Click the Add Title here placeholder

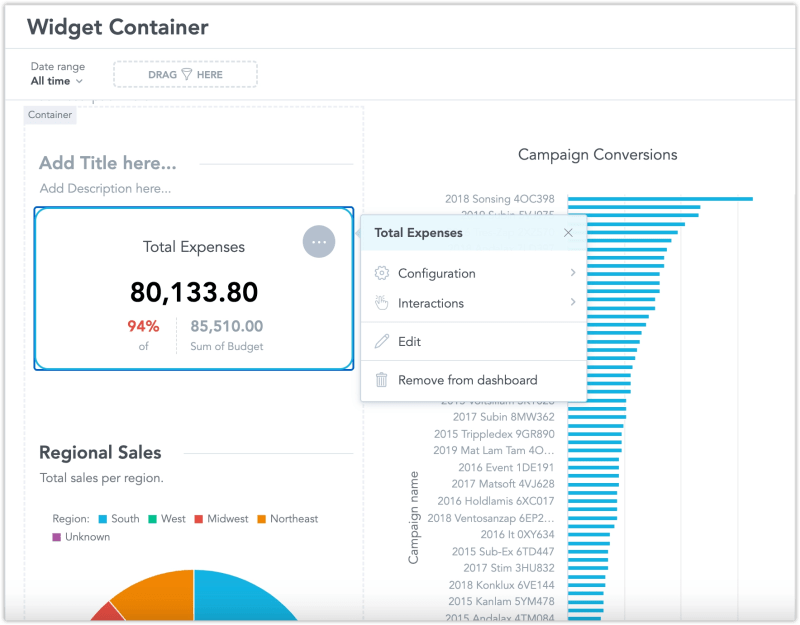pyautogui.click(x=107, y=162)
